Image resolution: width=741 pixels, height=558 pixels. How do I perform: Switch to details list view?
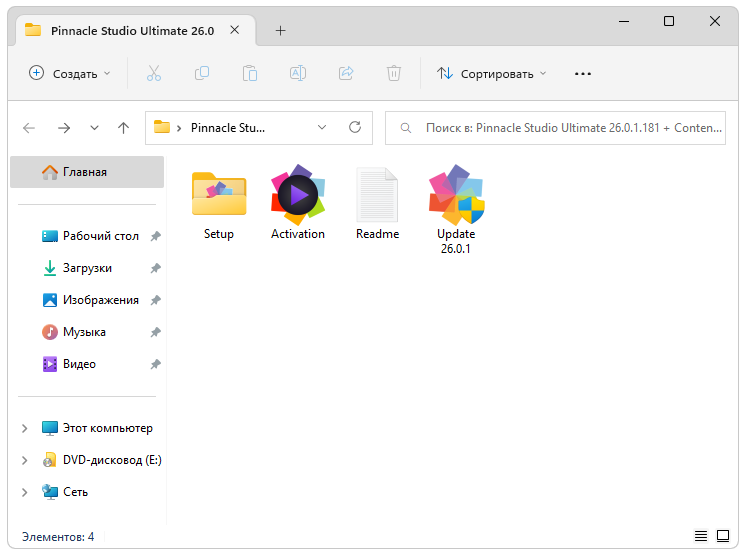coord(701,536)
